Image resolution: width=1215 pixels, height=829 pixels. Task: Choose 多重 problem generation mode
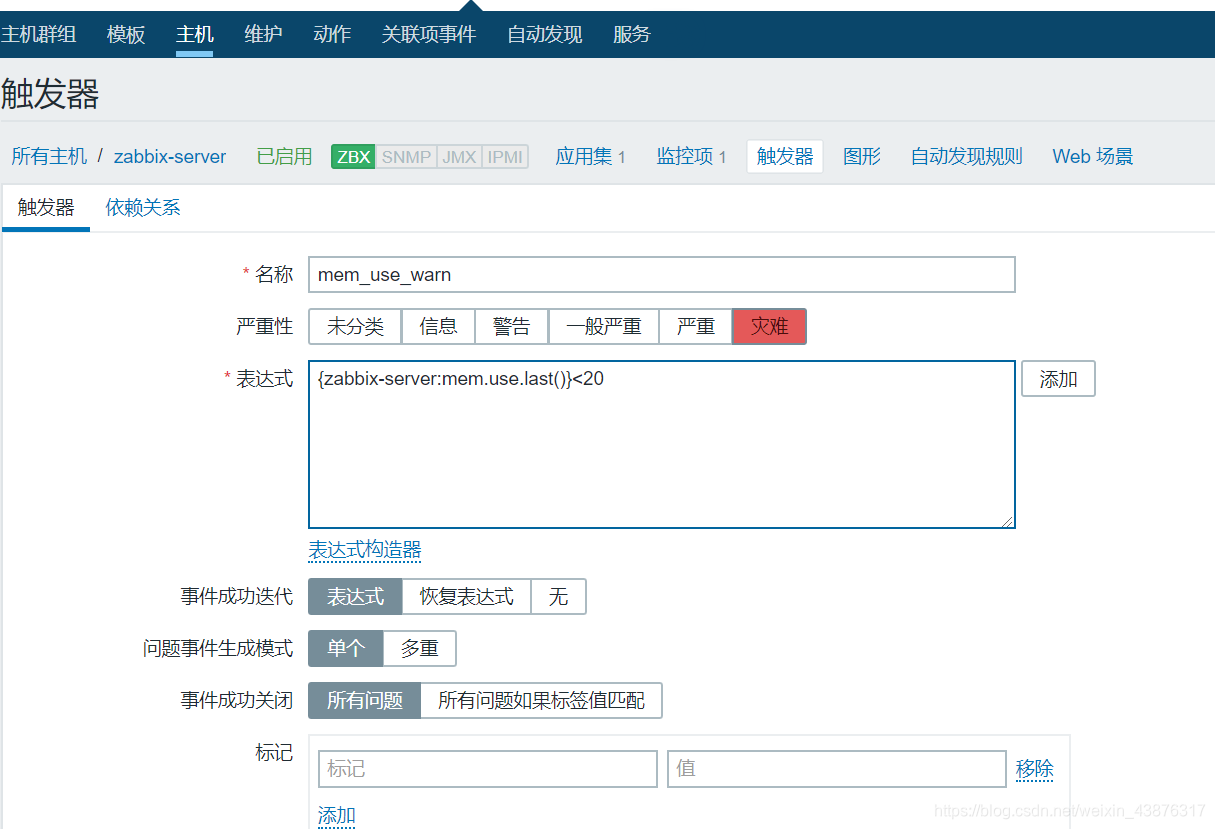click(420, 648)
